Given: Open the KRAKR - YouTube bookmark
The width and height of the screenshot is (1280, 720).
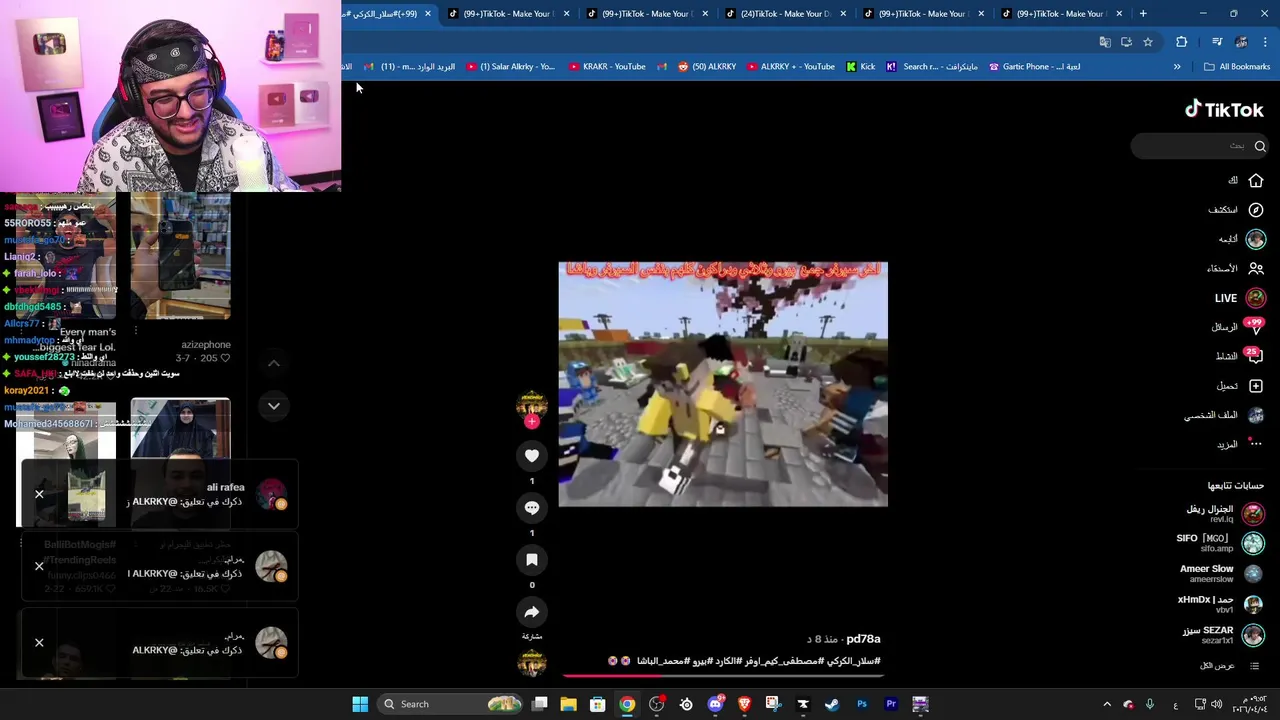Looking at the screenshot, I should 607,67.
